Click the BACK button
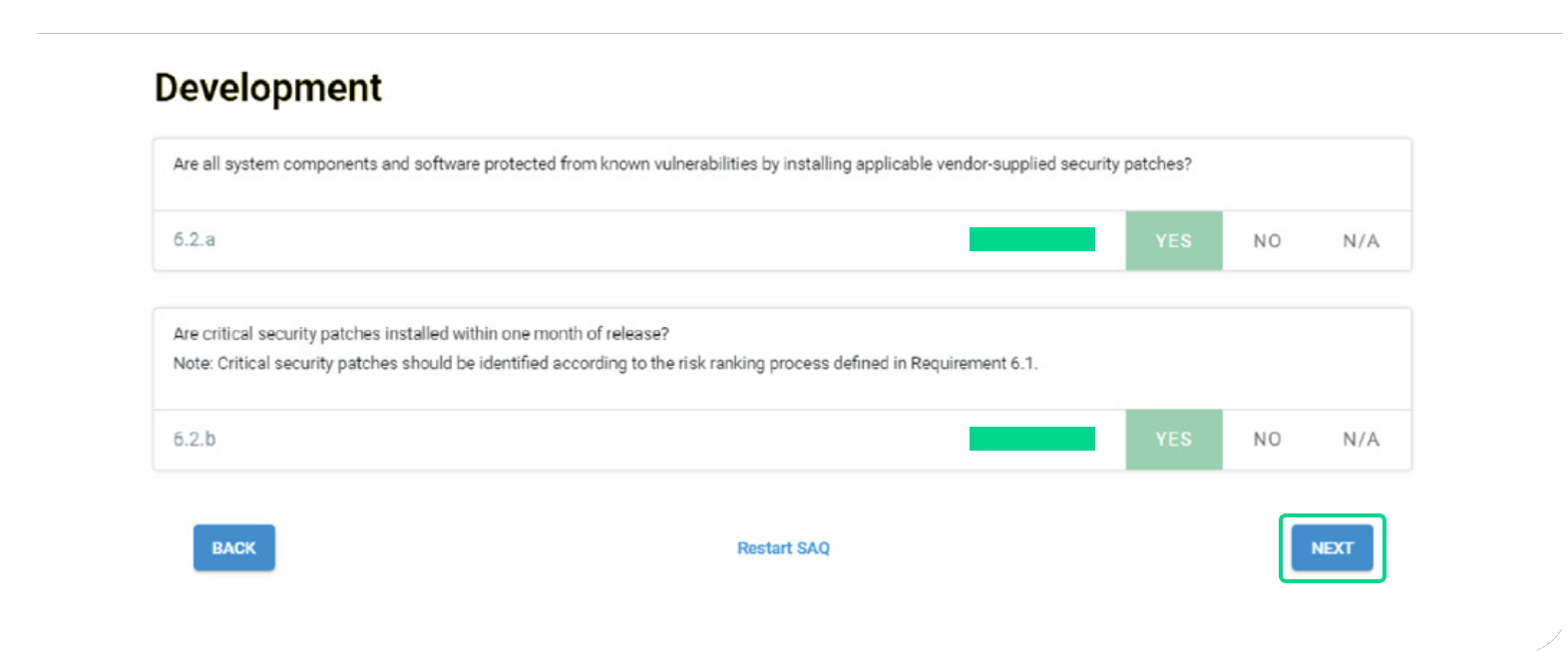Viewport: 1568px width, 652px height. (233, 547)
